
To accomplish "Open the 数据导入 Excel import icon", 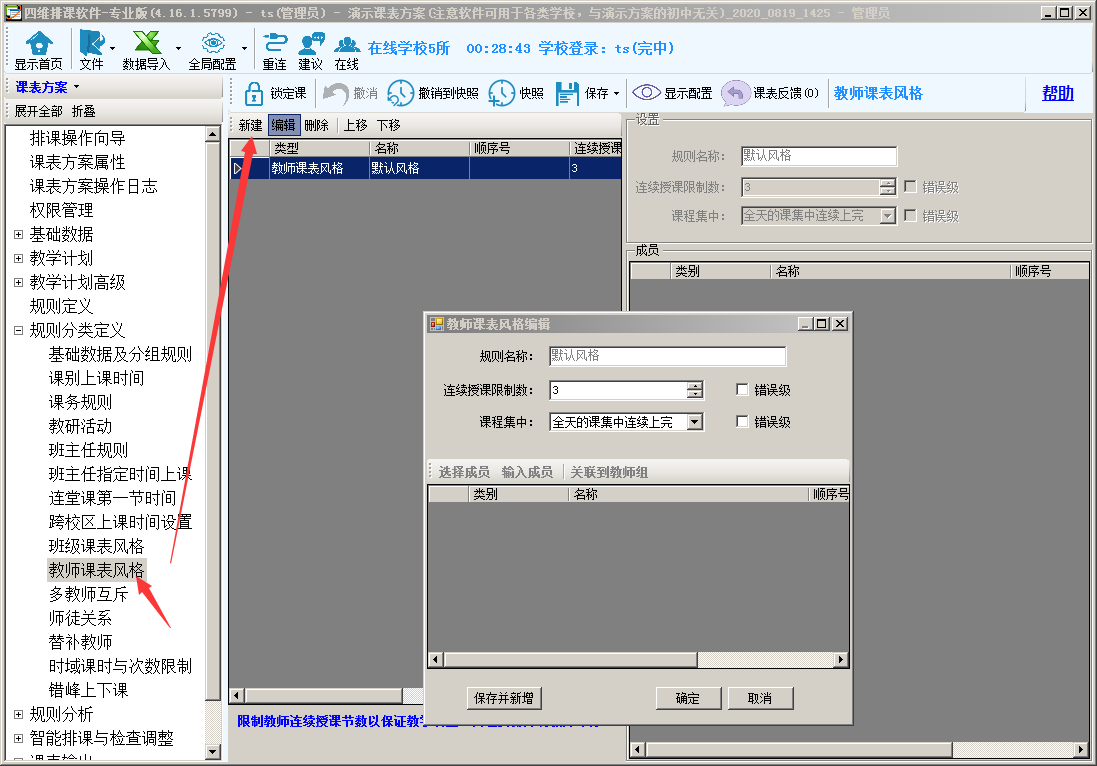I will [146, 43].
